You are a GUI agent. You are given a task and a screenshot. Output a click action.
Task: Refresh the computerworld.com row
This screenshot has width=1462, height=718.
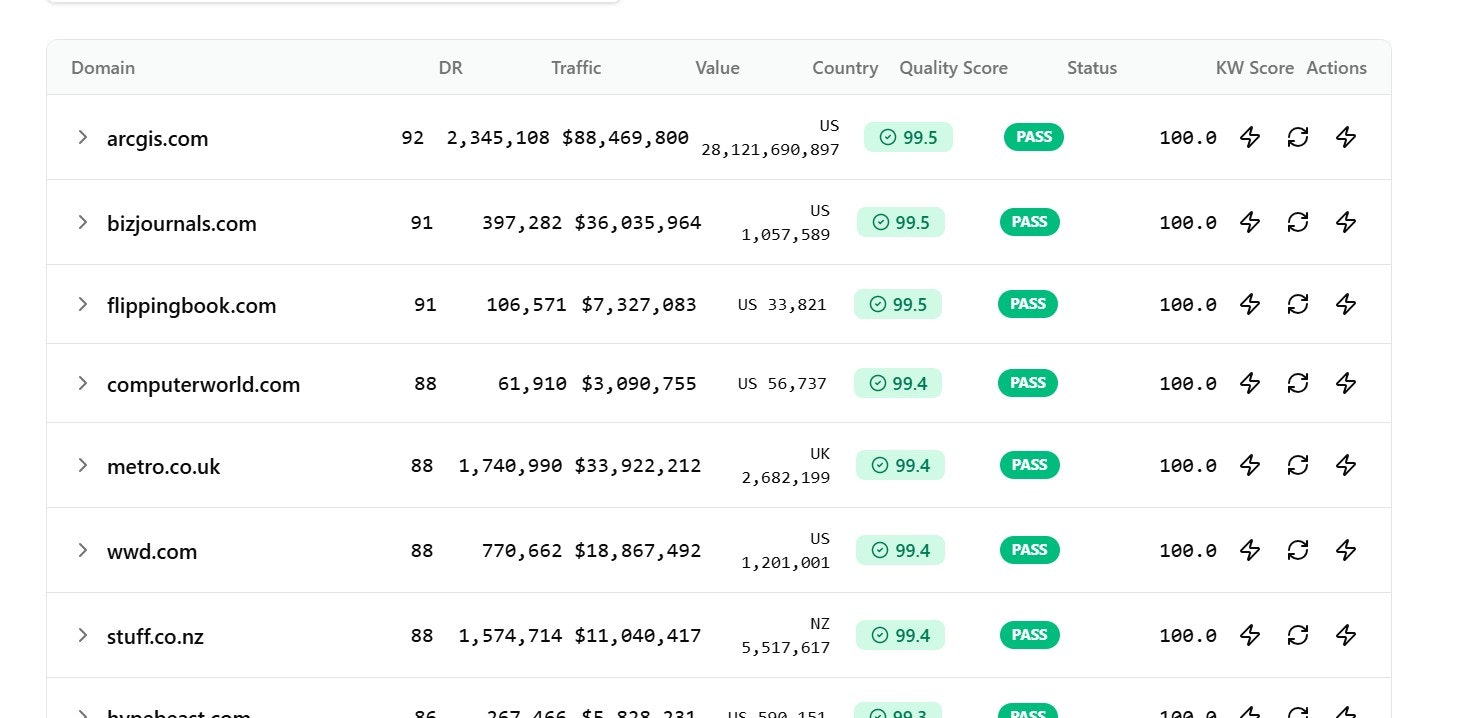1298,382
